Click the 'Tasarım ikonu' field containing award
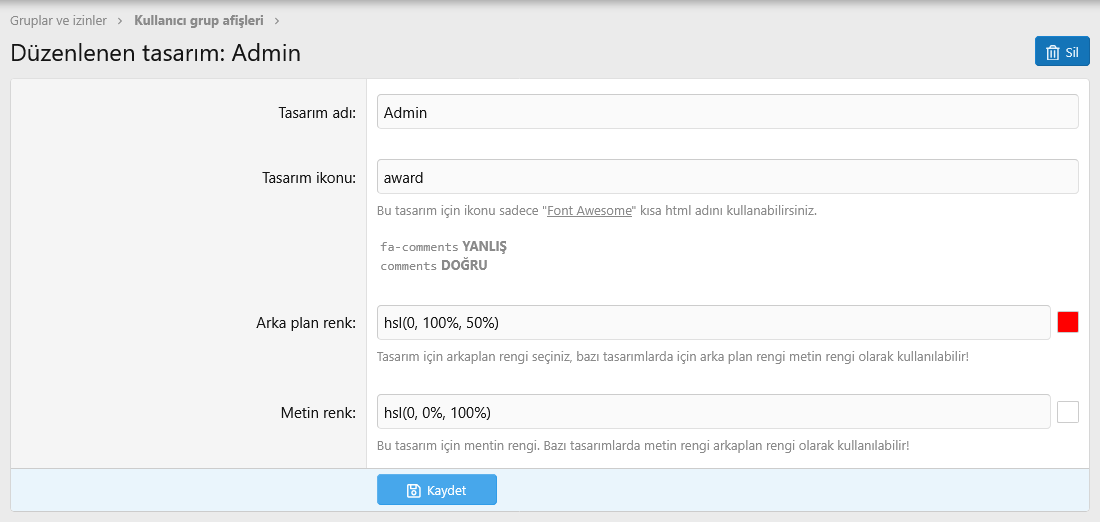 tap(727, 177)
